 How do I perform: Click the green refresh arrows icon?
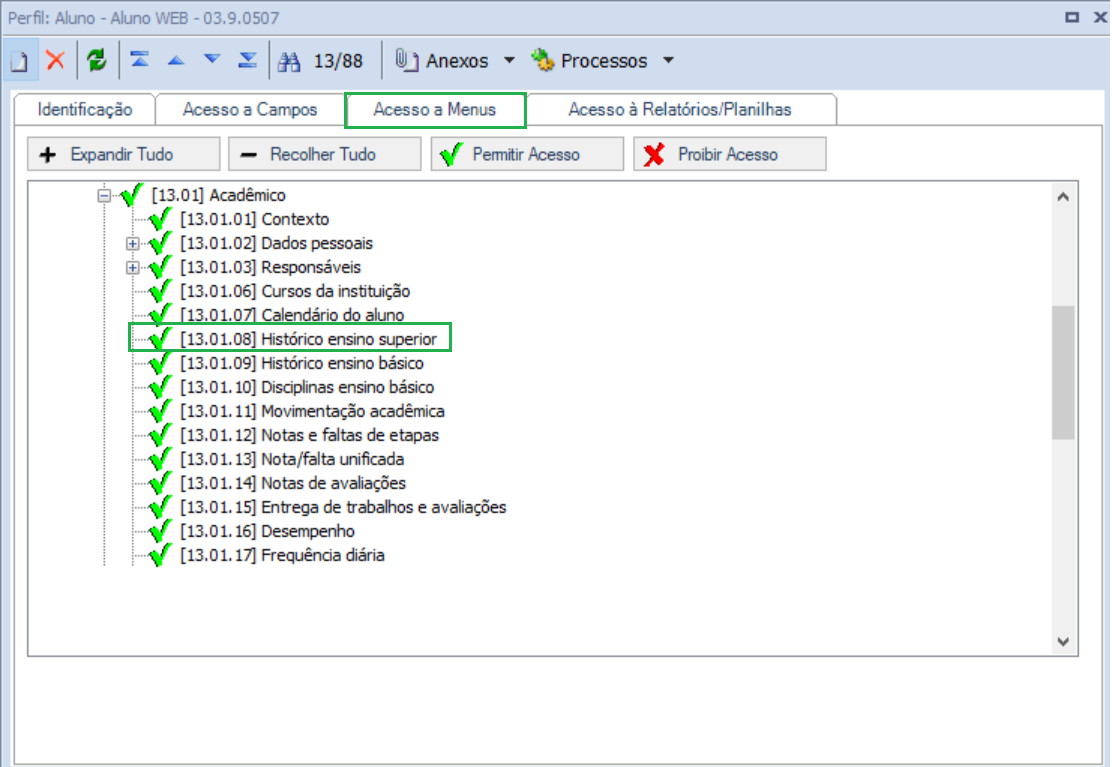click(x=96, y=60)
